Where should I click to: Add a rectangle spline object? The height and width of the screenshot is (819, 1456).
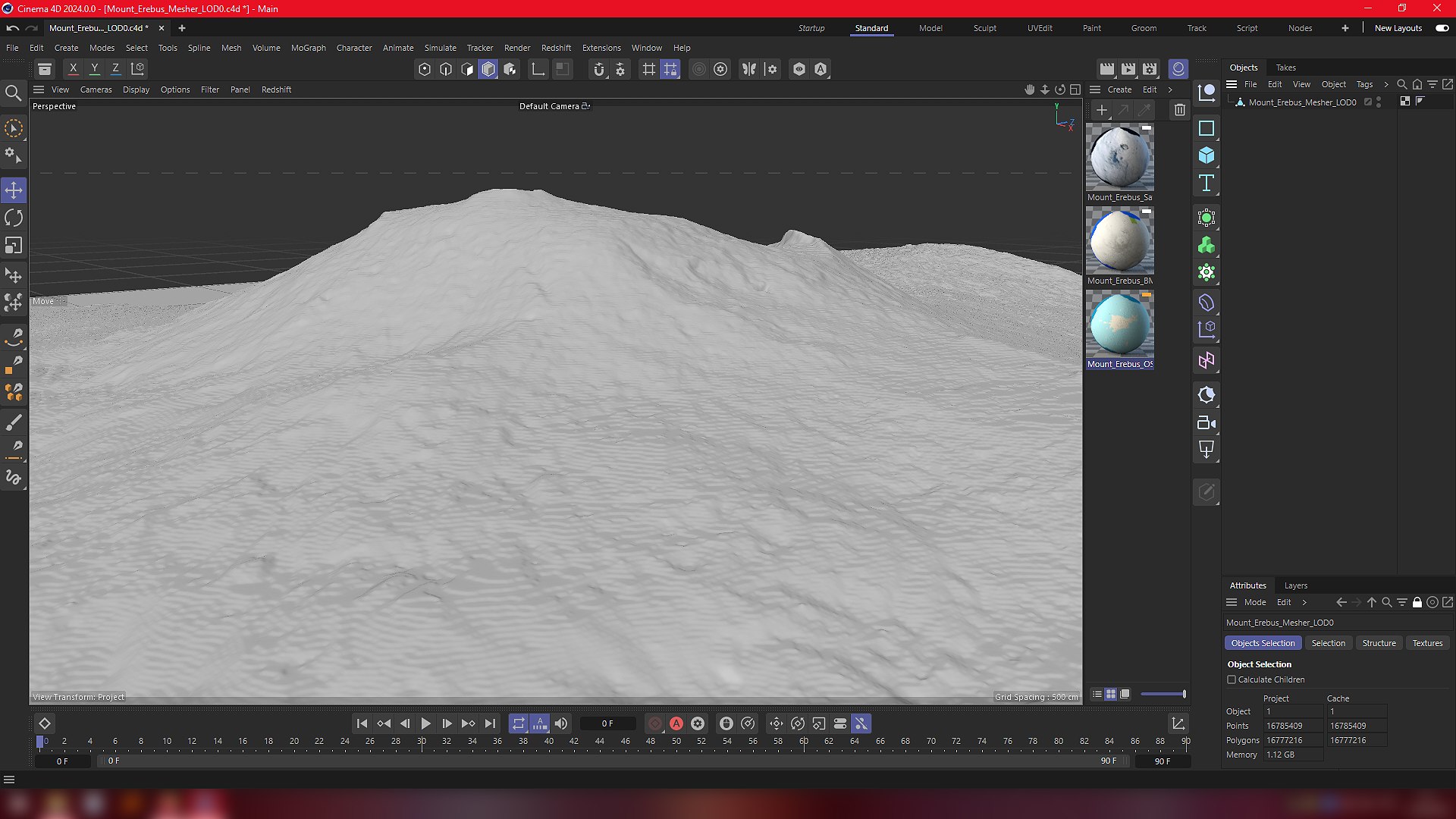1206,128
